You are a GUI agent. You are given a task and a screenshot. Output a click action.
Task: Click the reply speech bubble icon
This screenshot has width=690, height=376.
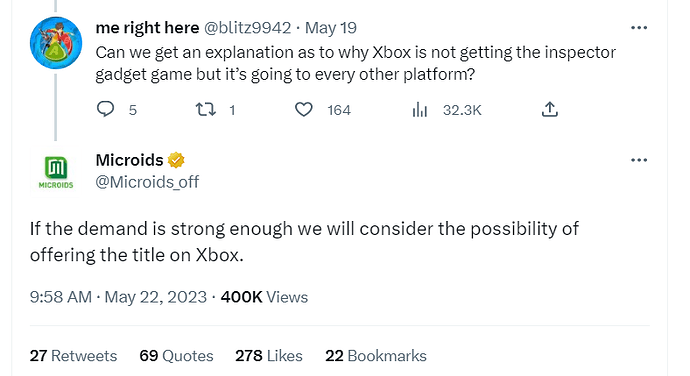click(x=105, y=109)
